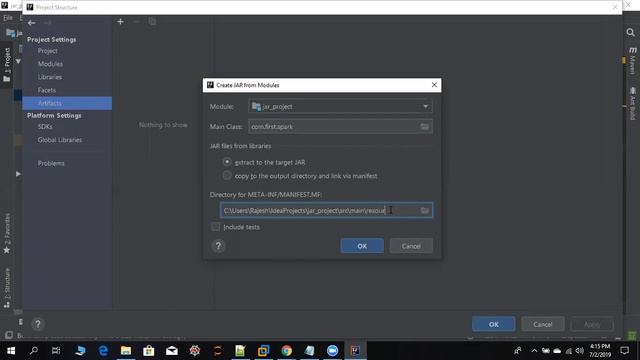Viewport: 640px width, 360px height.
Task: Open Global Libraries settings
Action: pyautogui.click(x=60, y=140)
